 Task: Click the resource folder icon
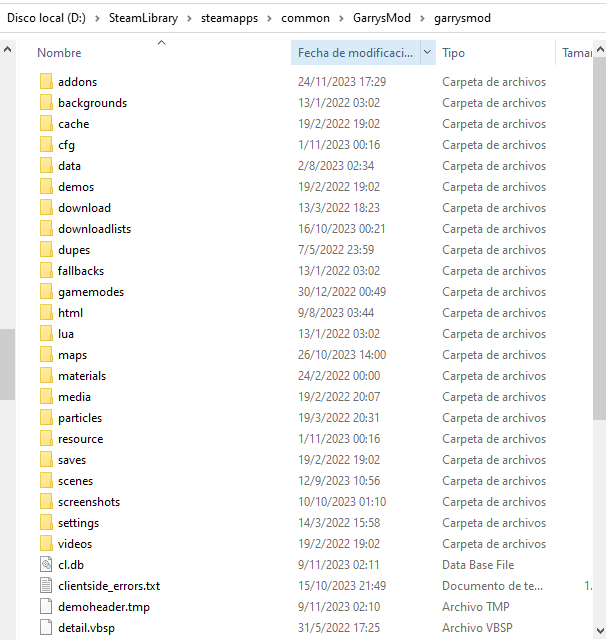pos(46,439)
